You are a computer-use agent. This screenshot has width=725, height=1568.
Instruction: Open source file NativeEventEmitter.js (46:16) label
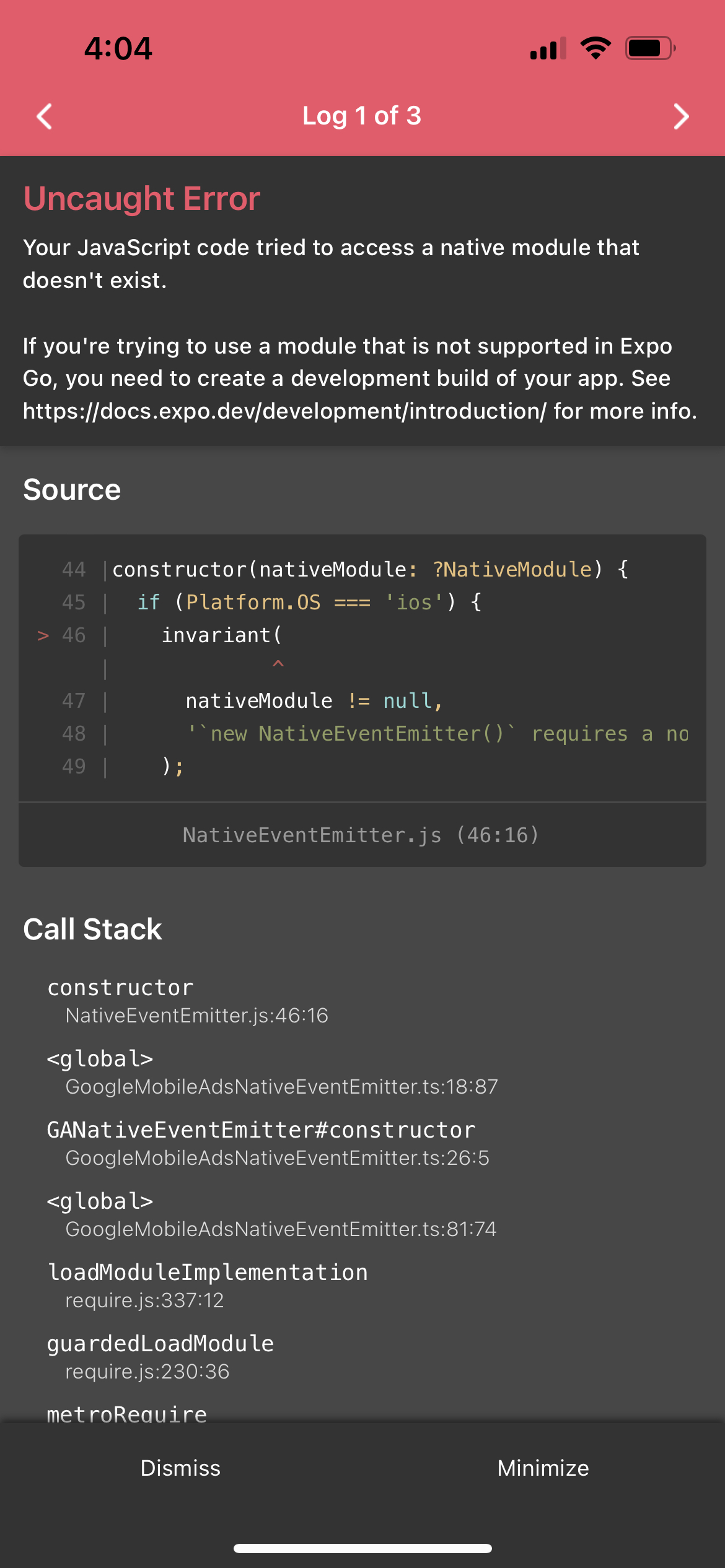[x=361, y=835]
